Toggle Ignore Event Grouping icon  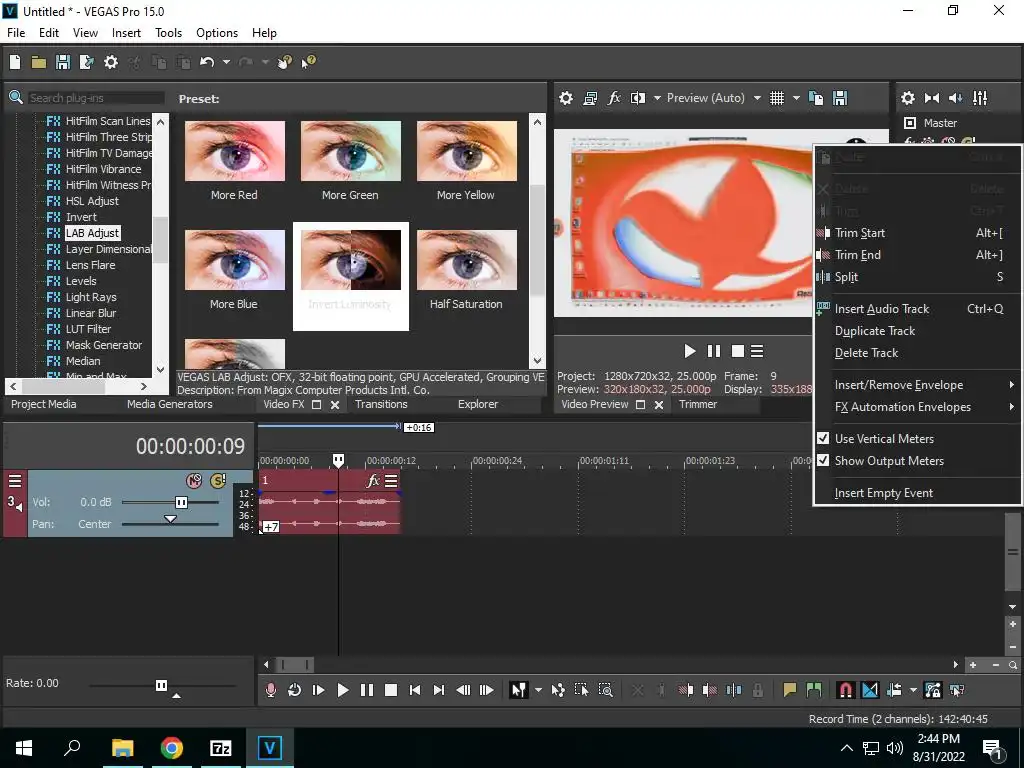(x=957, y=690)
